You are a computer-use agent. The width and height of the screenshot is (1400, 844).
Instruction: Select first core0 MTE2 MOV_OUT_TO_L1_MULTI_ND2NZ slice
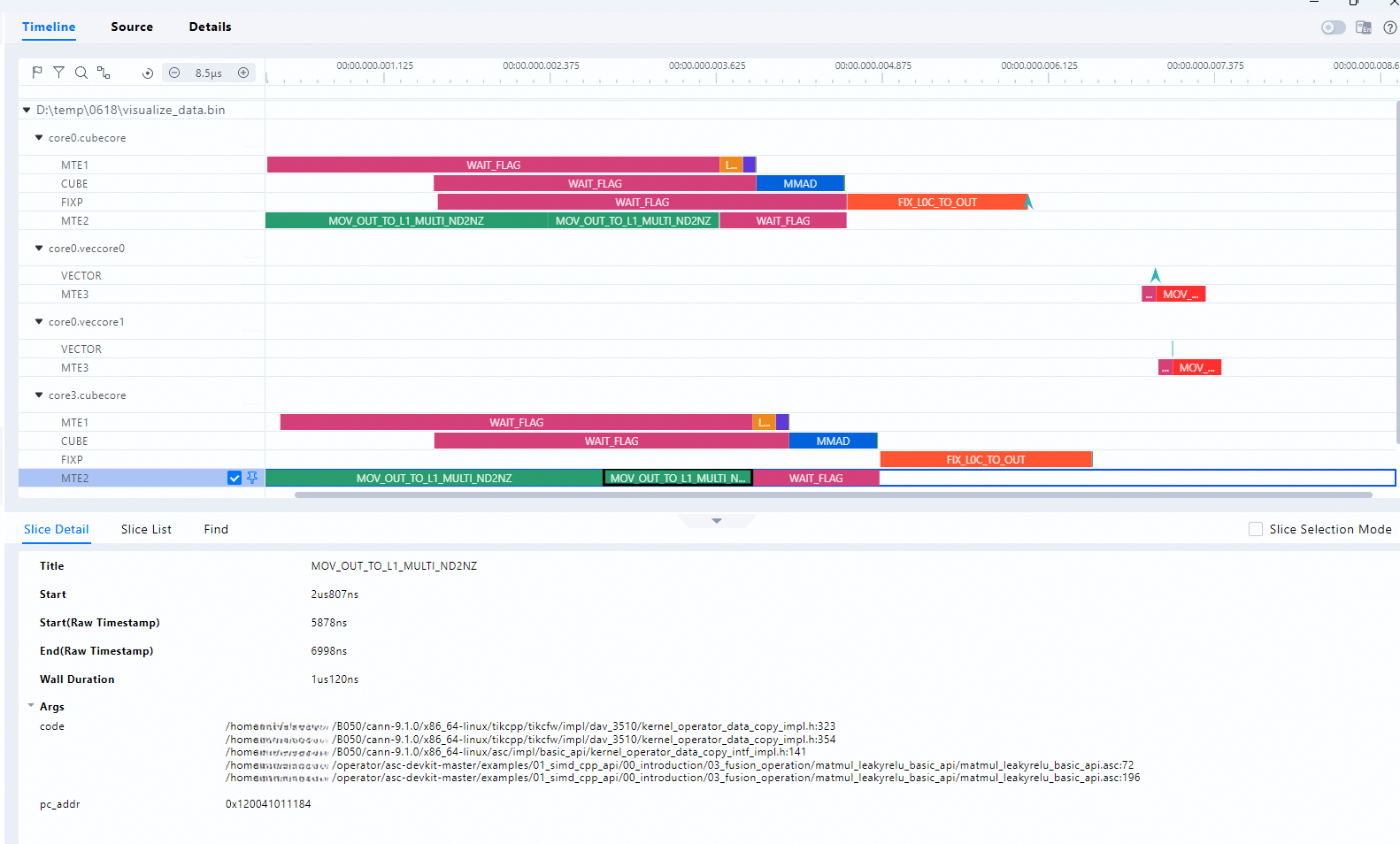coord(406,220)
